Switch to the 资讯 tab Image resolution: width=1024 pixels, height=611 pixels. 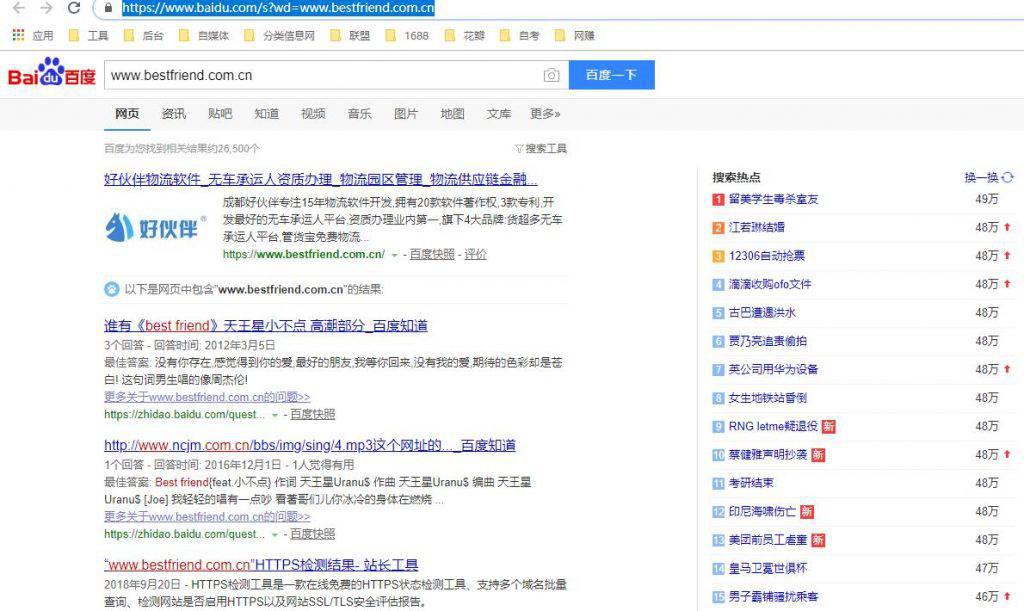point(174,114)
